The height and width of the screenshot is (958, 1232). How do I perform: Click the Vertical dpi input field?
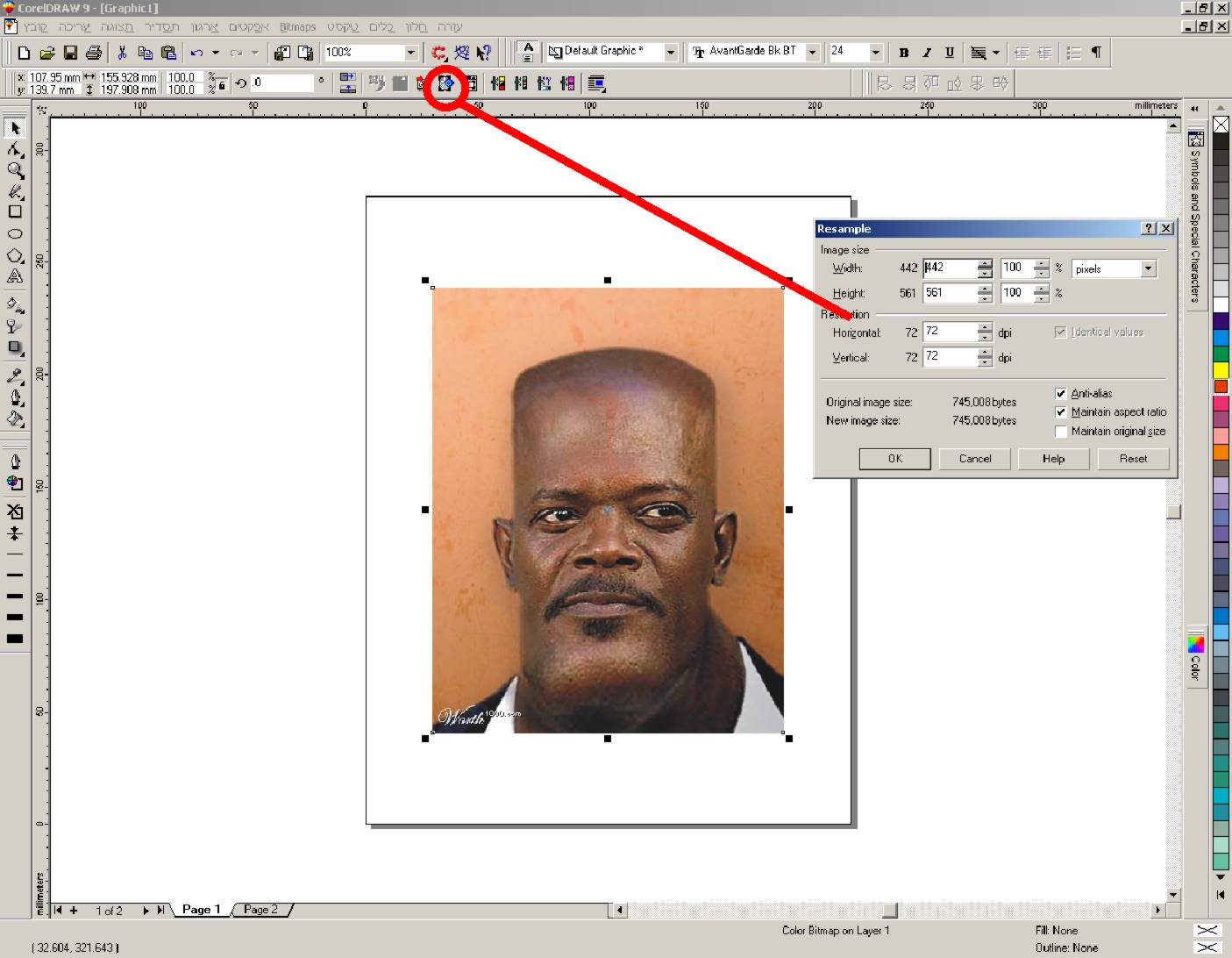point(950,357)
